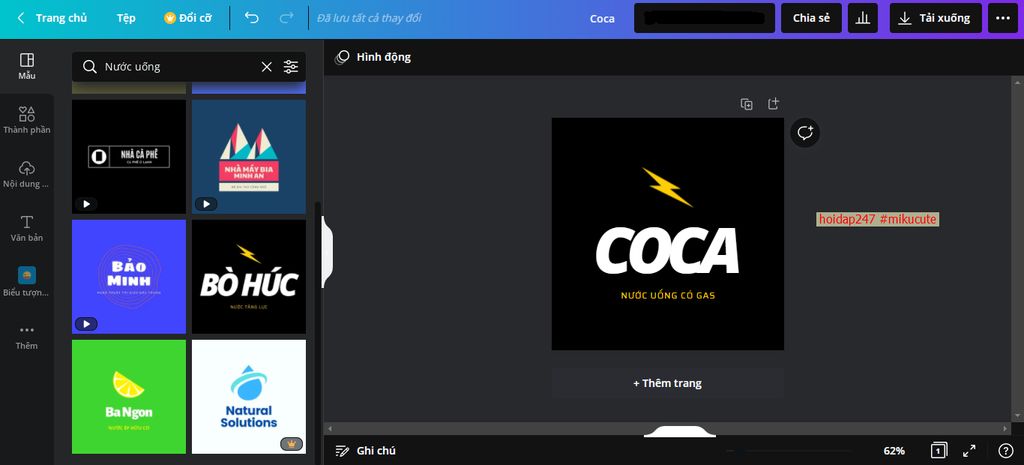The width and height of the screenshot is (1024, 465).
Task: Select the lightning bolt graphic on canvas
Action: (x=667, y=187)
